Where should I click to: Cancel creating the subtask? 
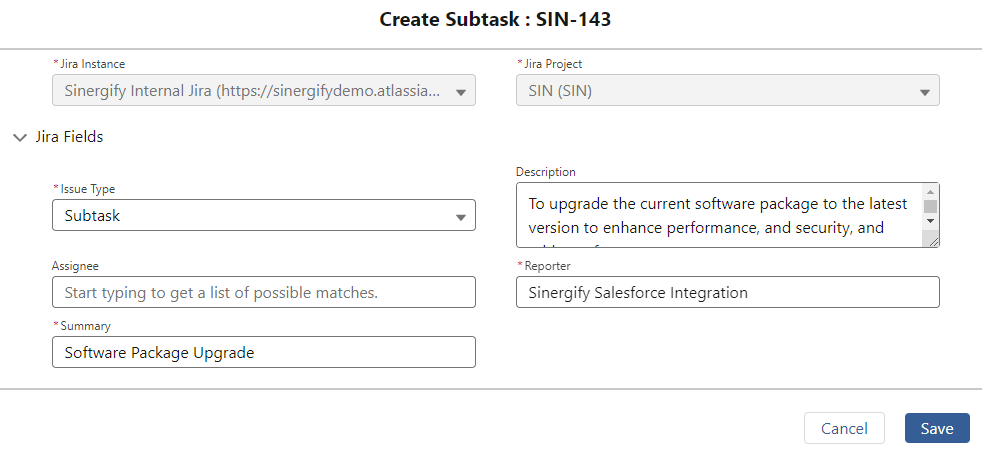(x=844, y=428)
